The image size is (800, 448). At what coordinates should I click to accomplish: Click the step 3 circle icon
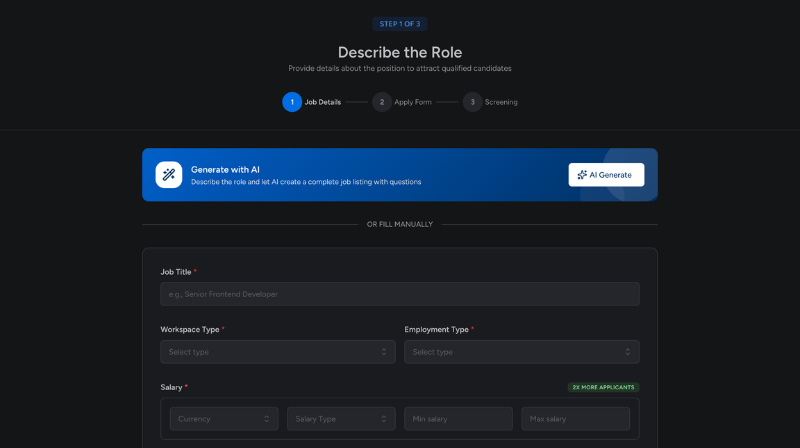pos(472,102)
